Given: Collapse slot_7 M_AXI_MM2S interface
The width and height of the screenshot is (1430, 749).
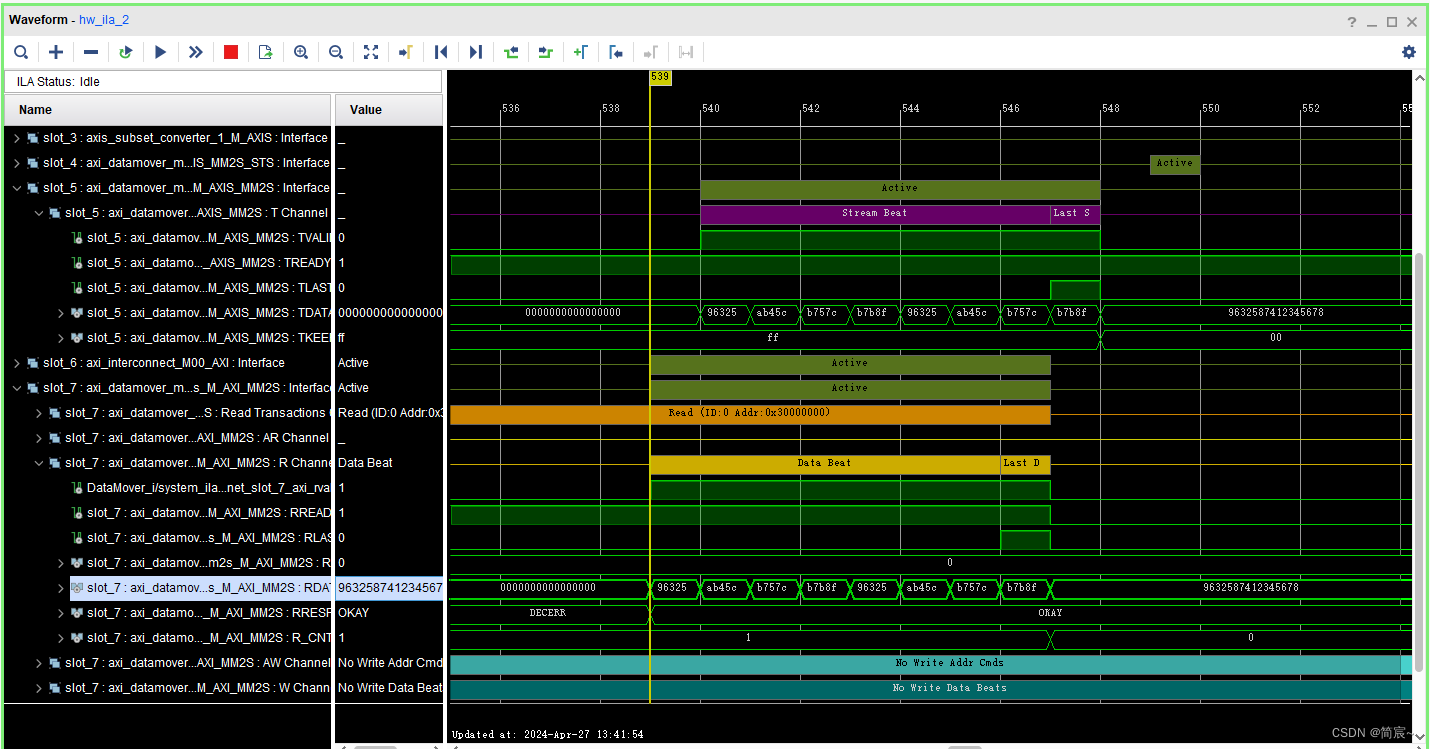Looking at the screenshot, I should pos(16,388).
